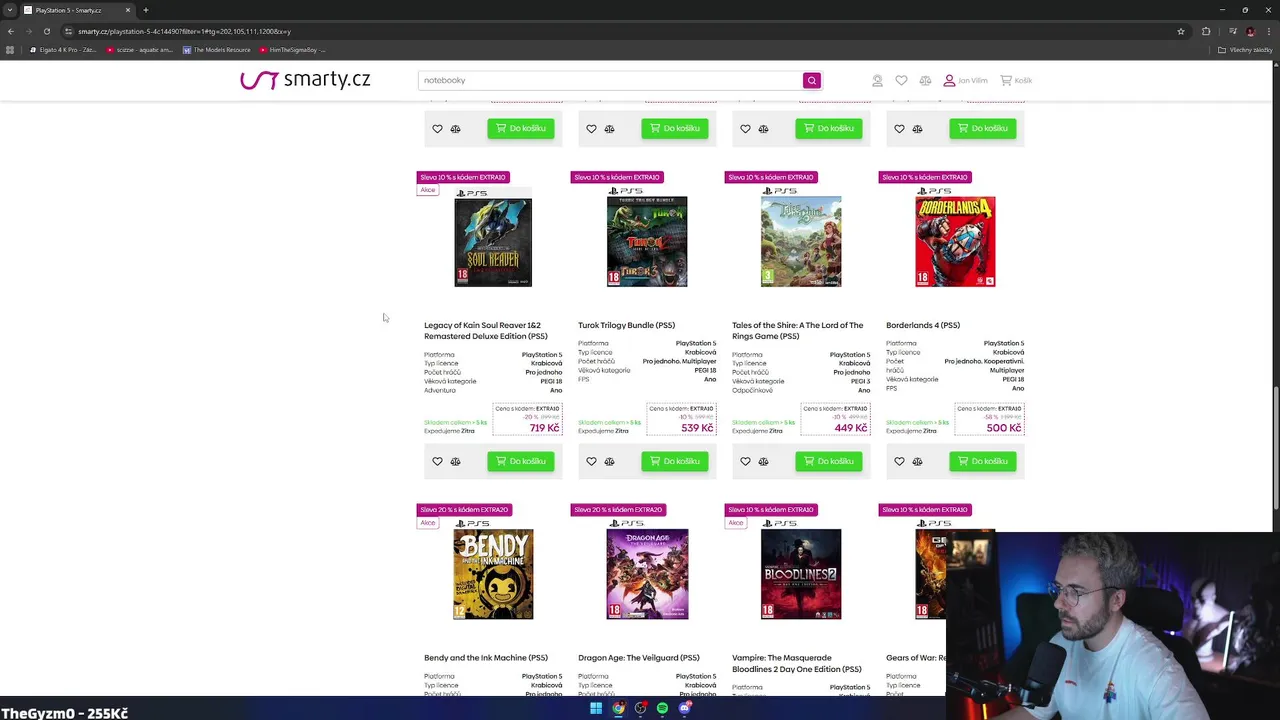The image size is (1280, 720).
Task: Click Soul Reaver price 719 Kč
Action: [544, 428]
